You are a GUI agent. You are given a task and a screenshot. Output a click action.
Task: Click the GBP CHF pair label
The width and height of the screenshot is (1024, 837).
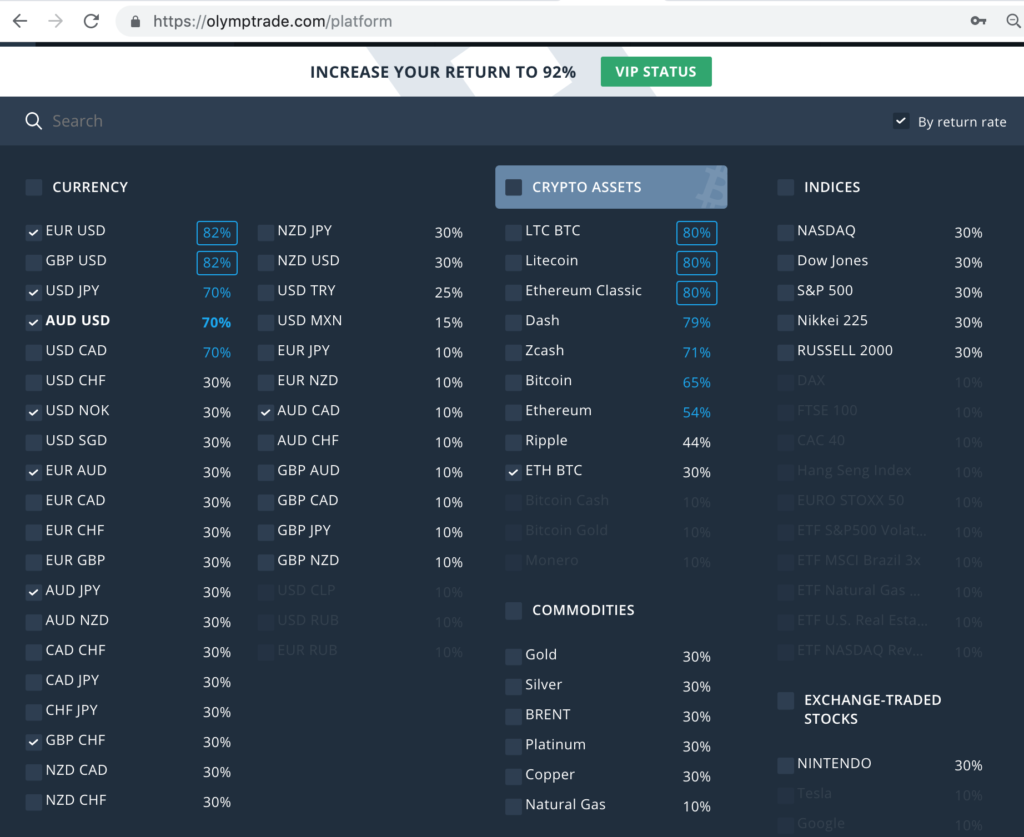[x=75, y=741]
